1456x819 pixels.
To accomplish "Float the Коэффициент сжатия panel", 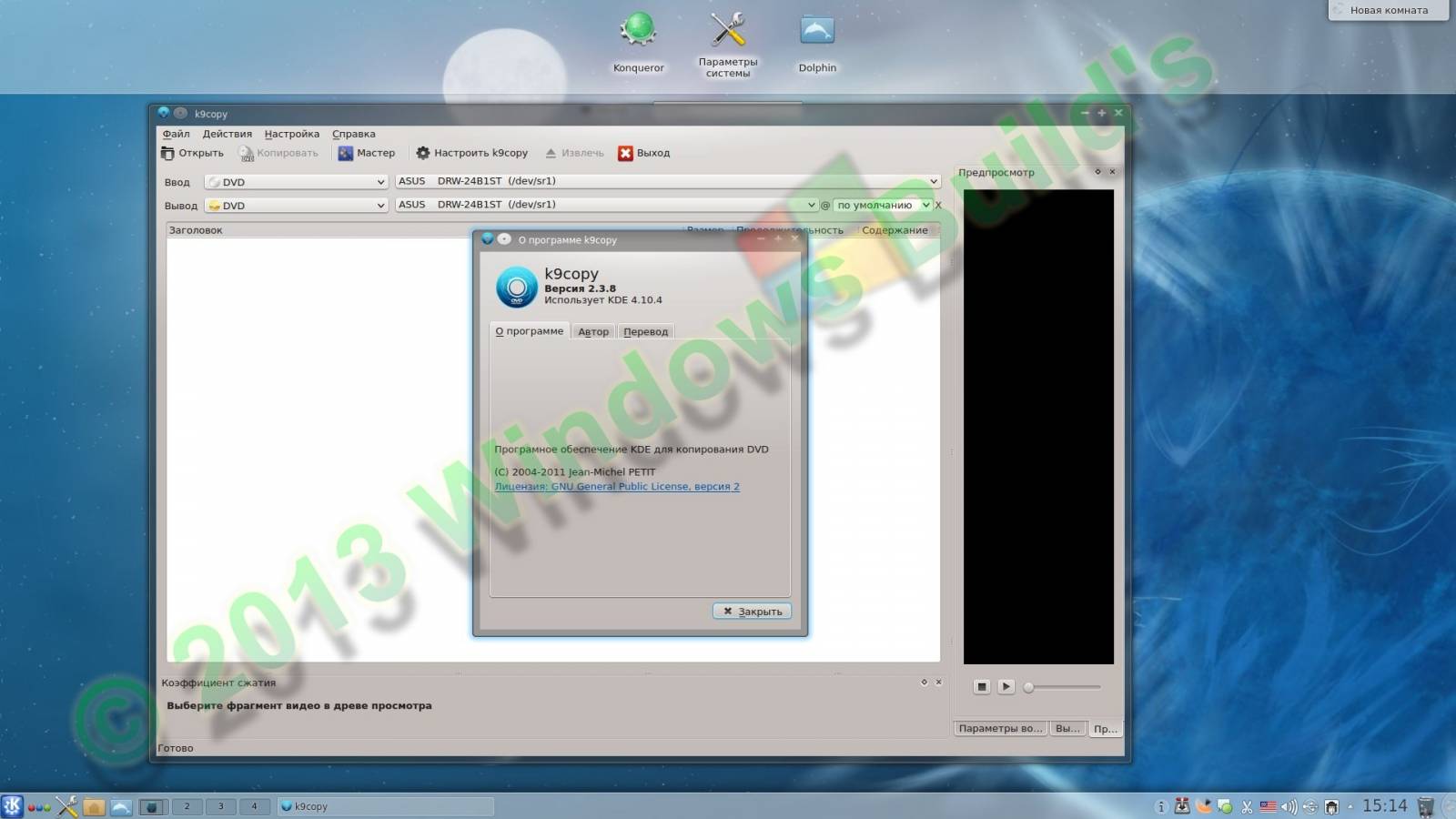I will [924, 682].
